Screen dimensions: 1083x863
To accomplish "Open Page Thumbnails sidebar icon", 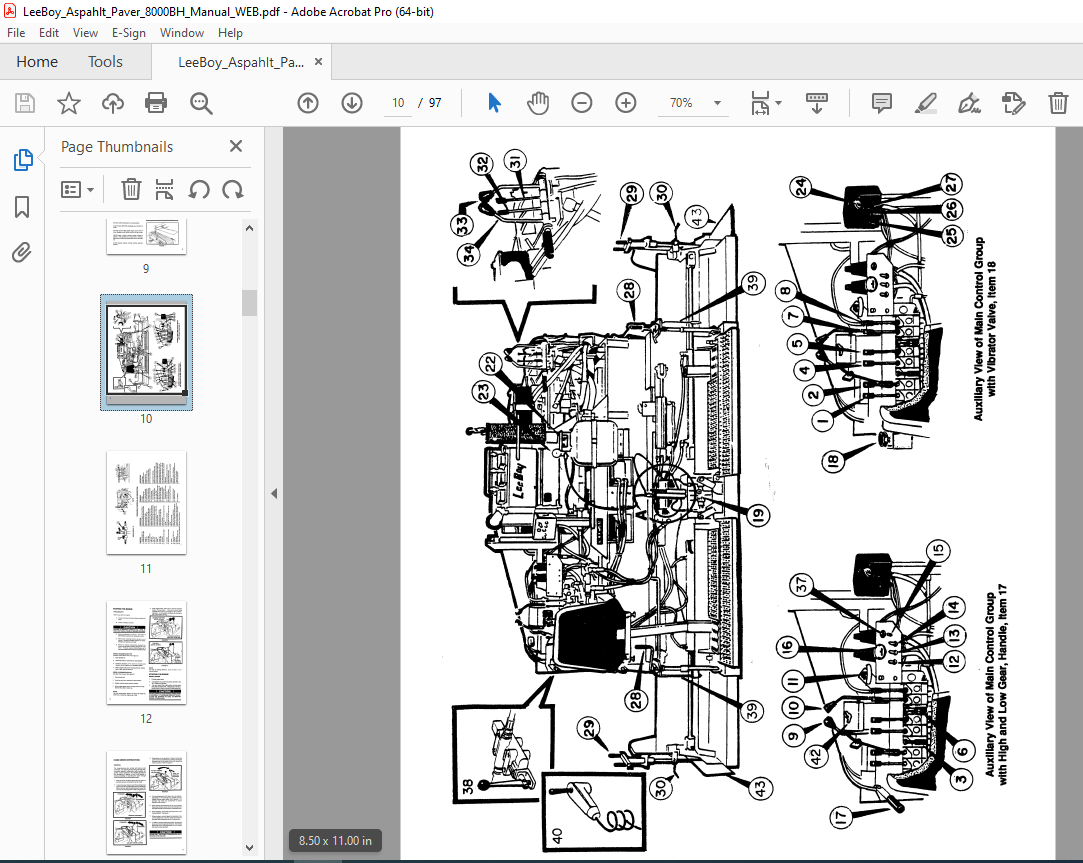I will 23,160.
